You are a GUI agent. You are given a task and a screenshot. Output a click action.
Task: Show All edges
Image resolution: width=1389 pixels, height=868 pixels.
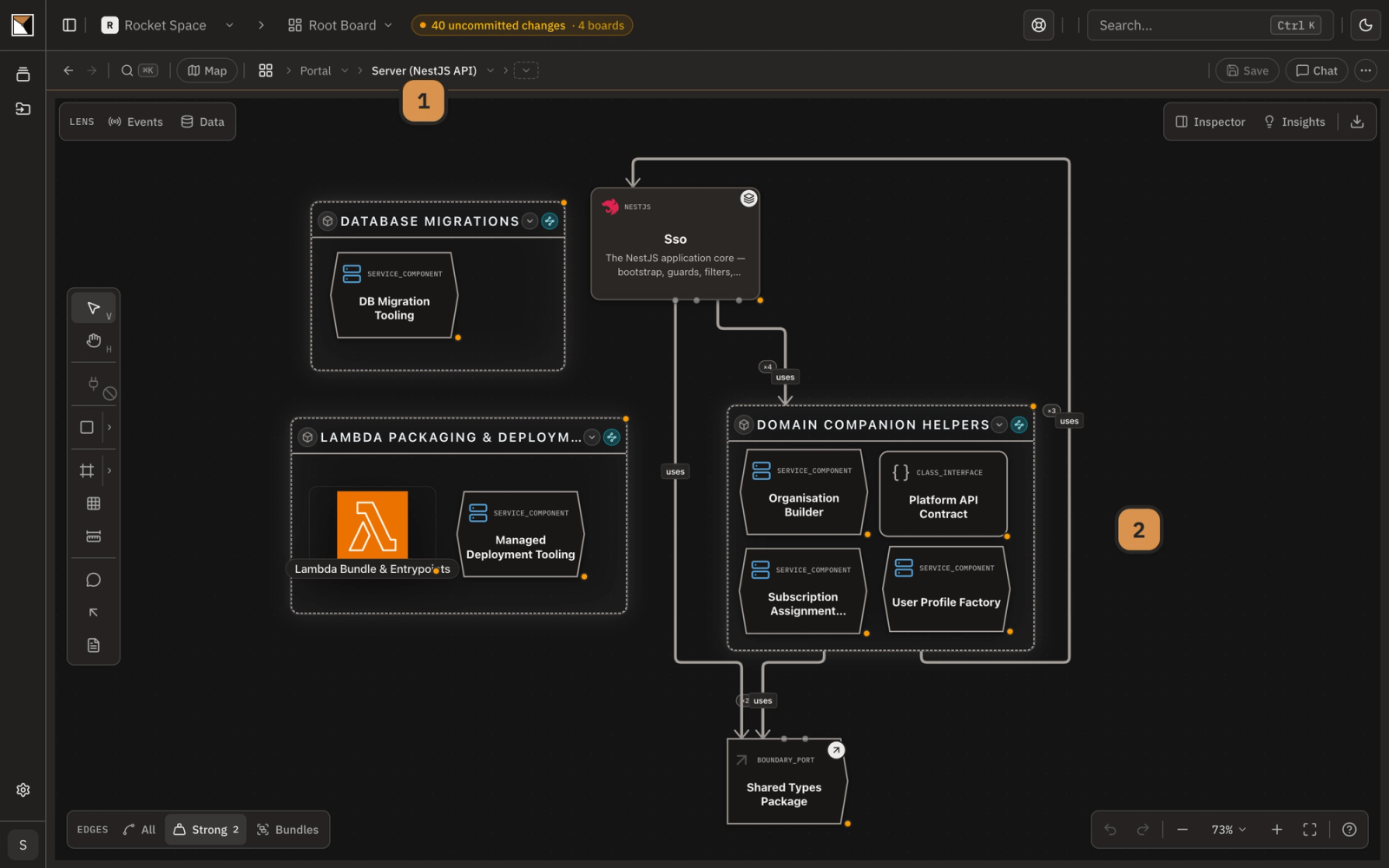point(139,830)
